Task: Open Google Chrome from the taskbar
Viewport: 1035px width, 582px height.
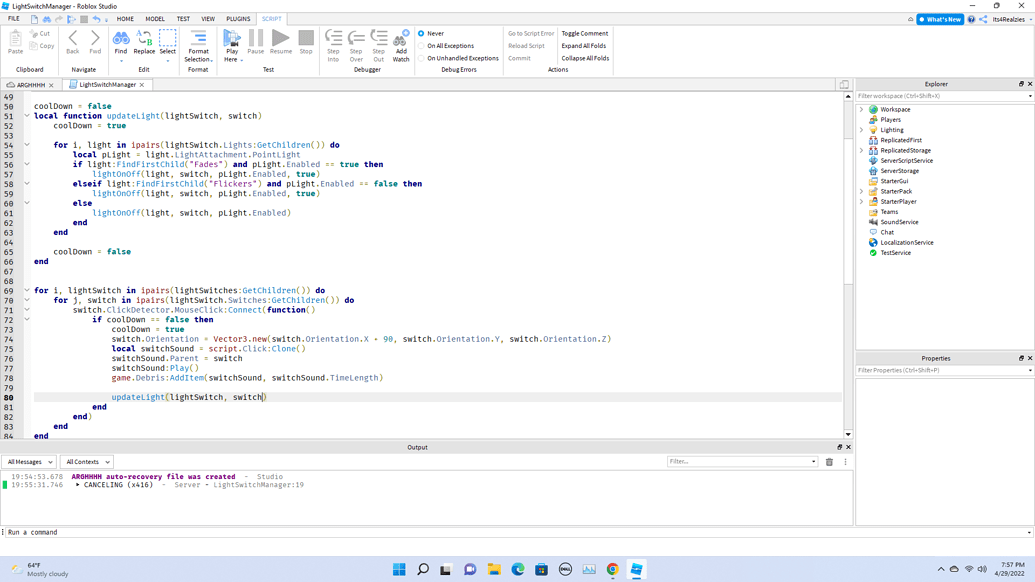Action: tap(612, 569)
